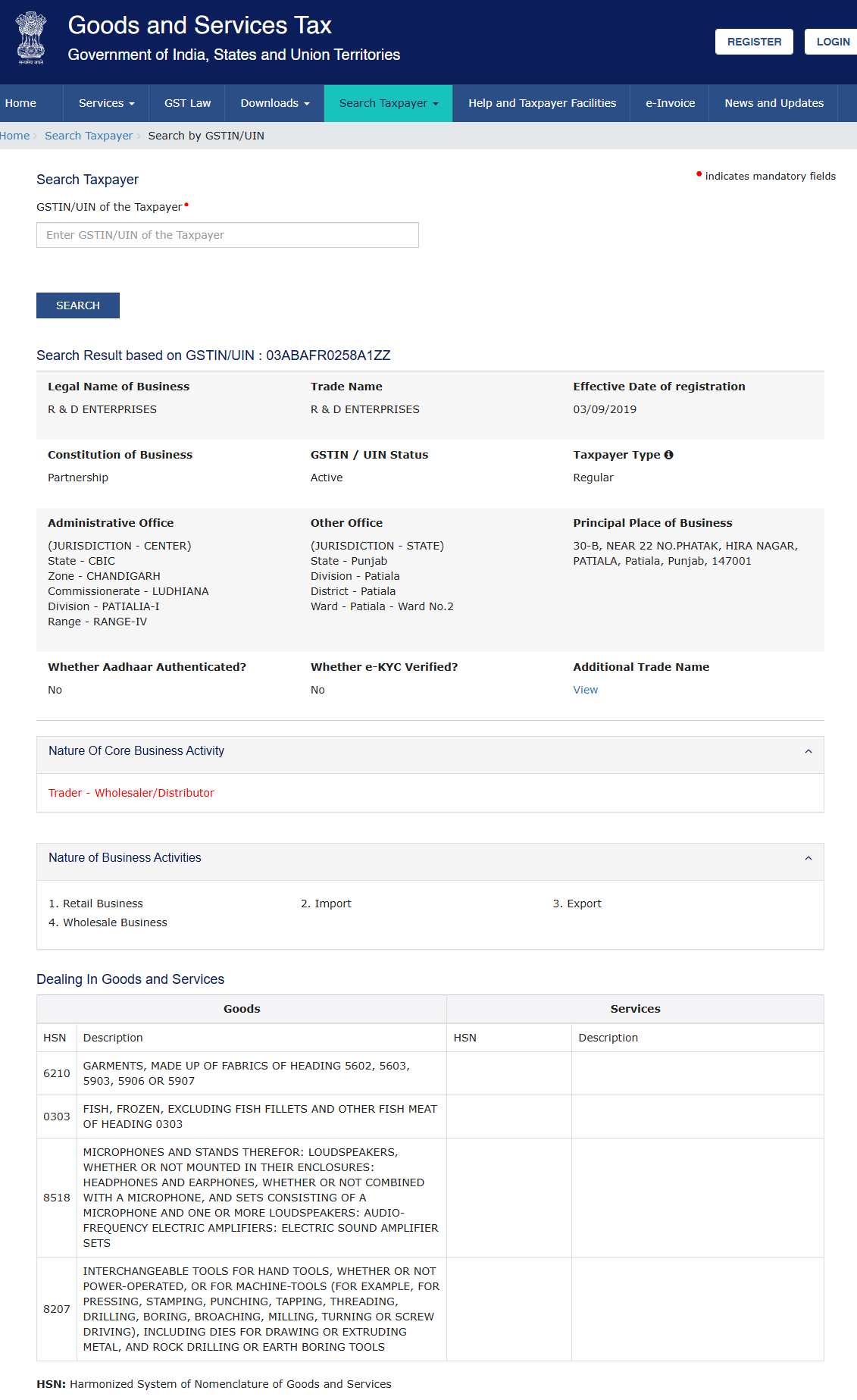The width and height of the screenshot is (857, 1400).
Task: Click the Goods table column header
Action: point(242,1009)
